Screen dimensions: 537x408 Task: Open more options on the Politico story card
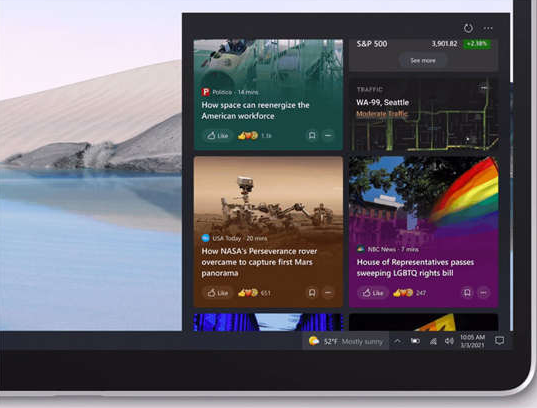pos(328,135)
